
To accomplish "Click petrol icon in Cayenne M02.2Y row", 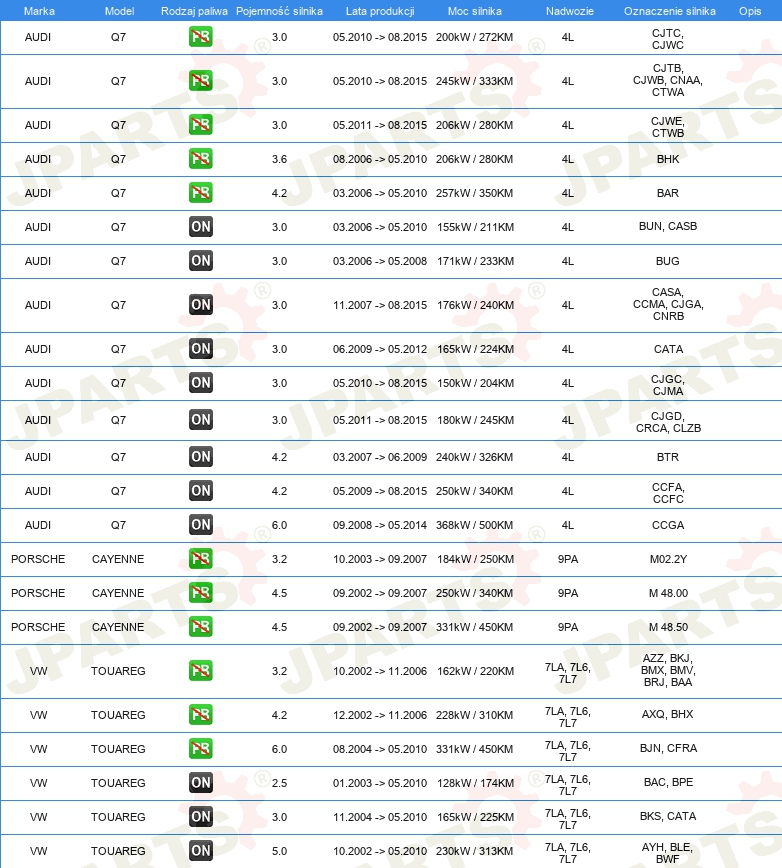I will coord(200,559).
